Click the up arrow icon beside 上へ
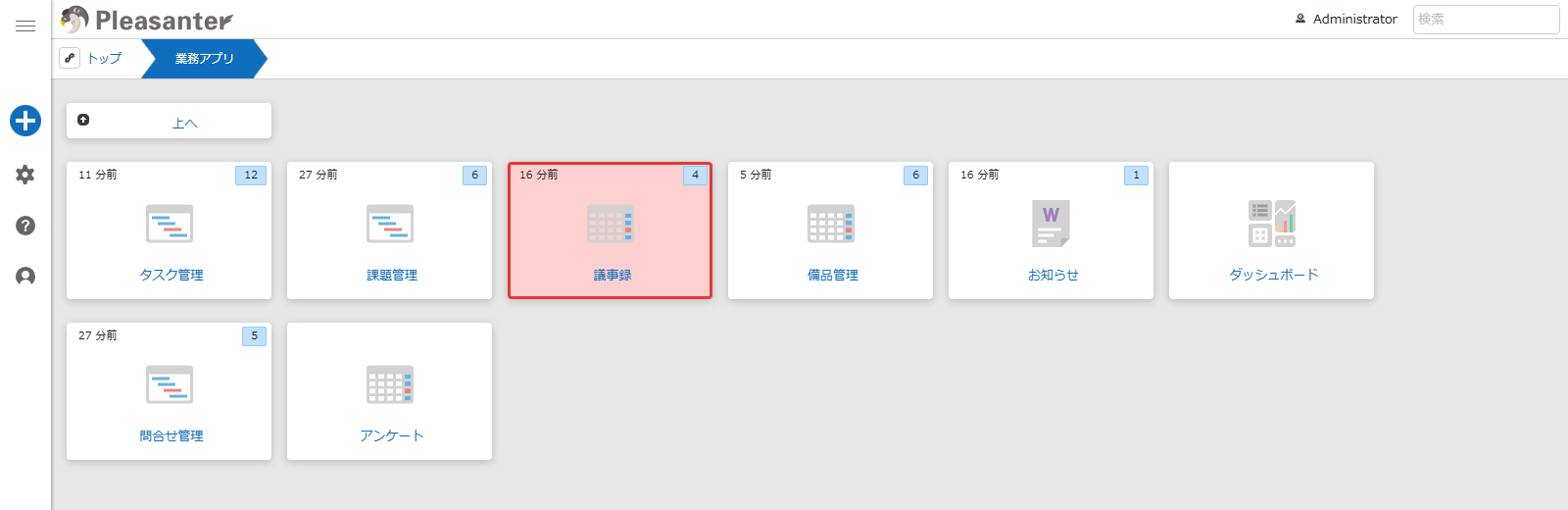Screen dimensions: 1568x510 point(83,120)
